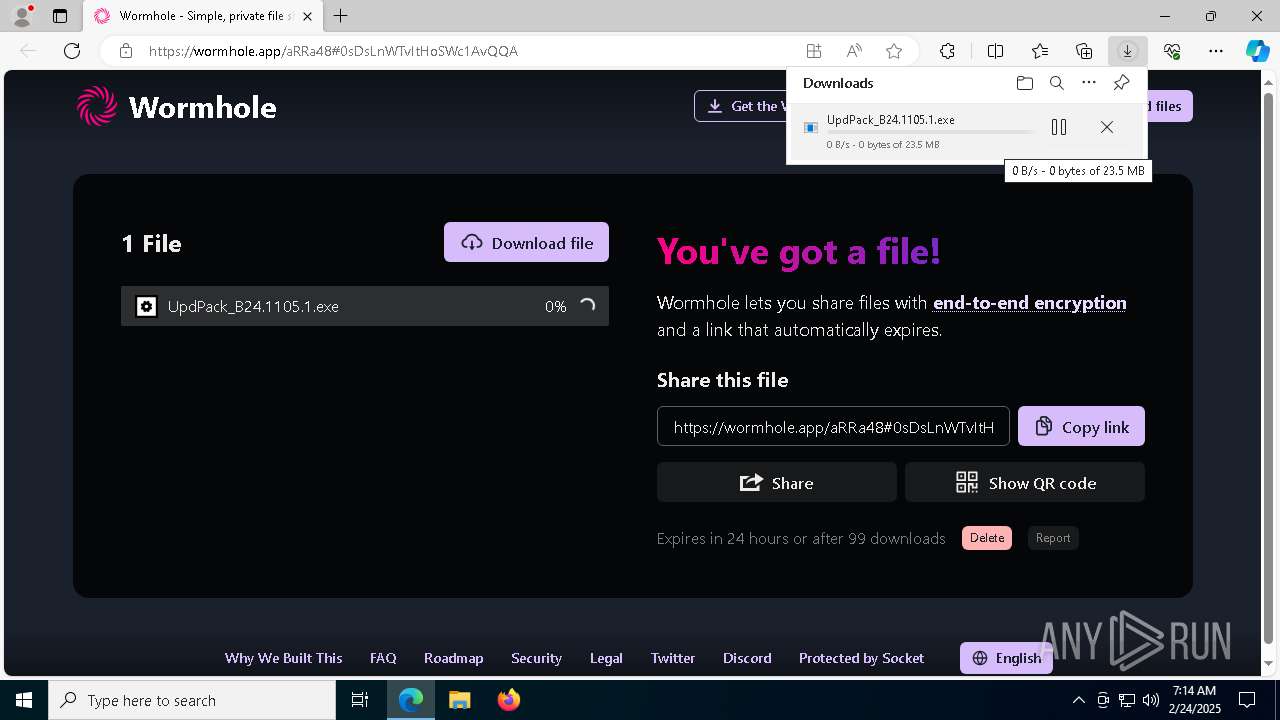This screenshot has height=720, width=1280.
Task: Open the tab actions menu icon
Action: coord(60,16)
